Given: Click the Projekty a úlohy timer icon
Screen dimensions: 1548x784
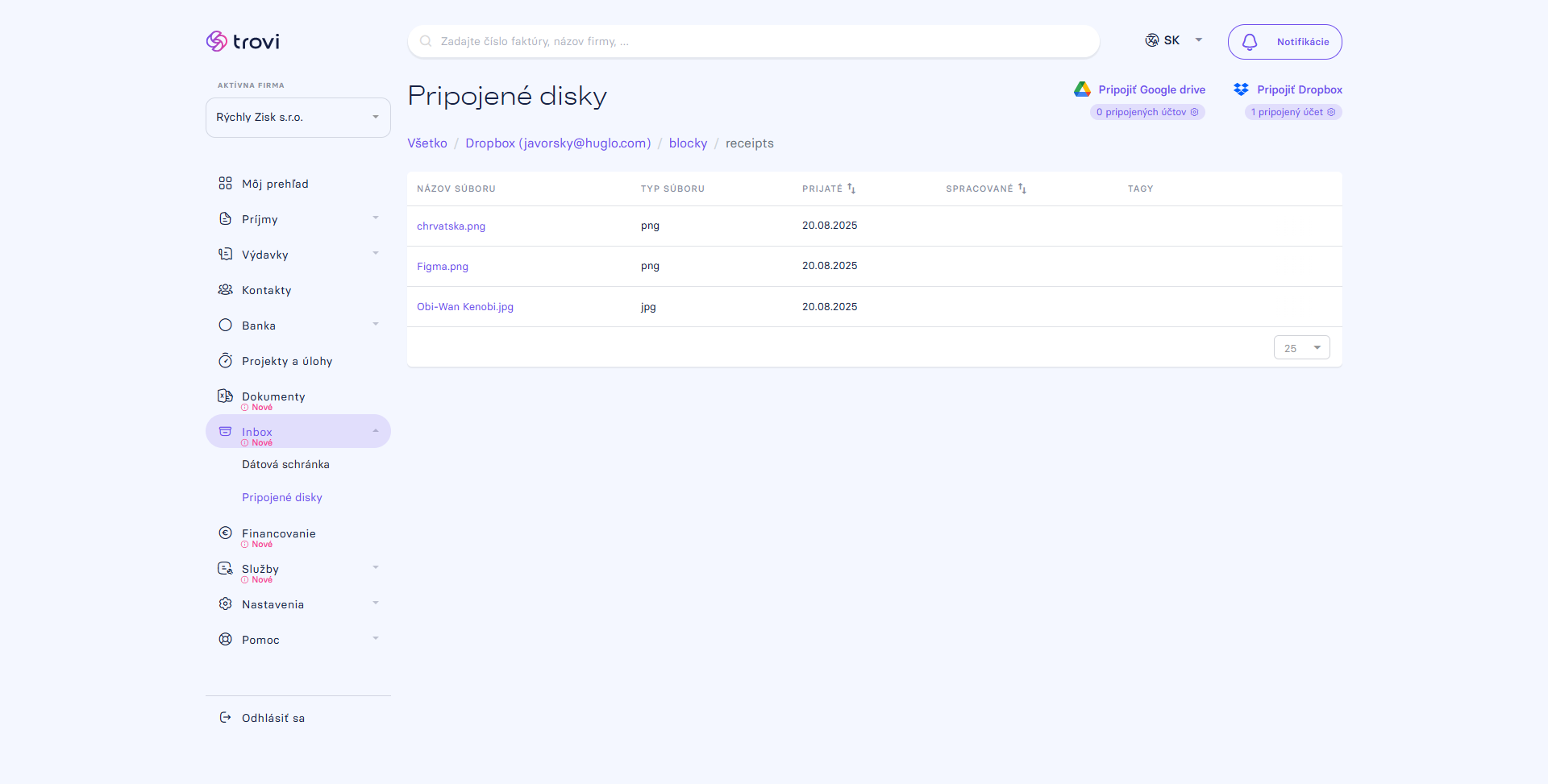Looking at the screenshot, I should click(x=225, y=361).
